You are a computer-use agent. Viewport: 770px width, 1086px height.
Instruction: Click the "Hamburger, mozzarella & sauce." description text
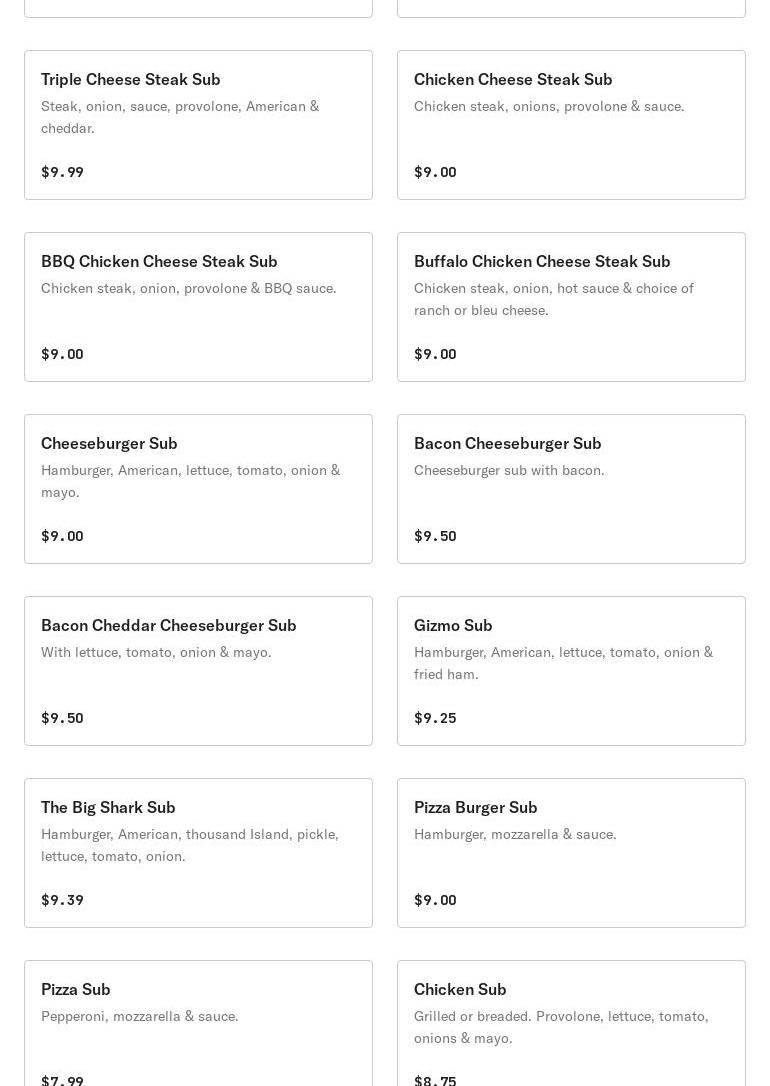pos(515,834)
